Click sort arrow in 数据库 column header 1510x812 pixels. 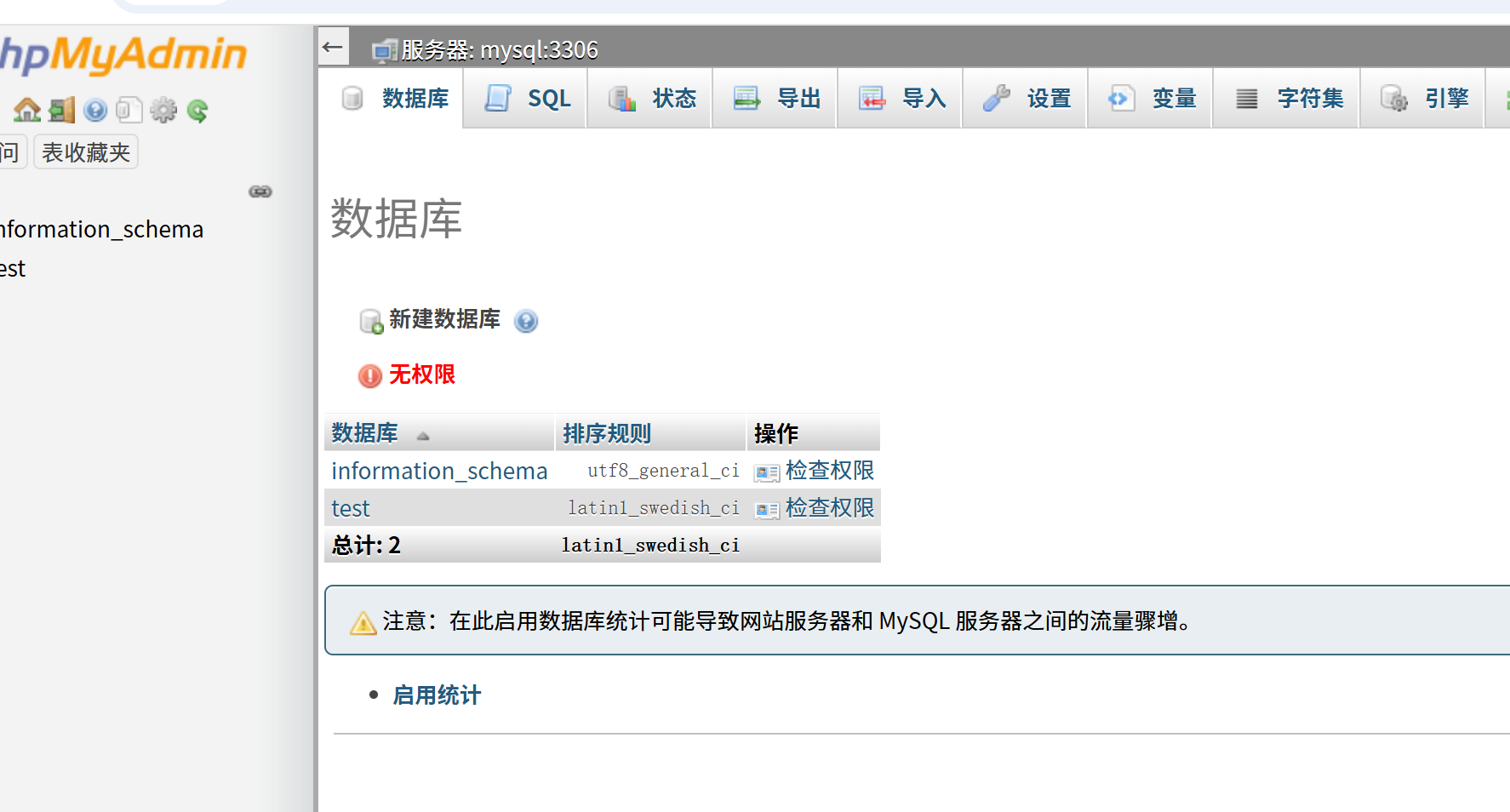click(423, 436)
